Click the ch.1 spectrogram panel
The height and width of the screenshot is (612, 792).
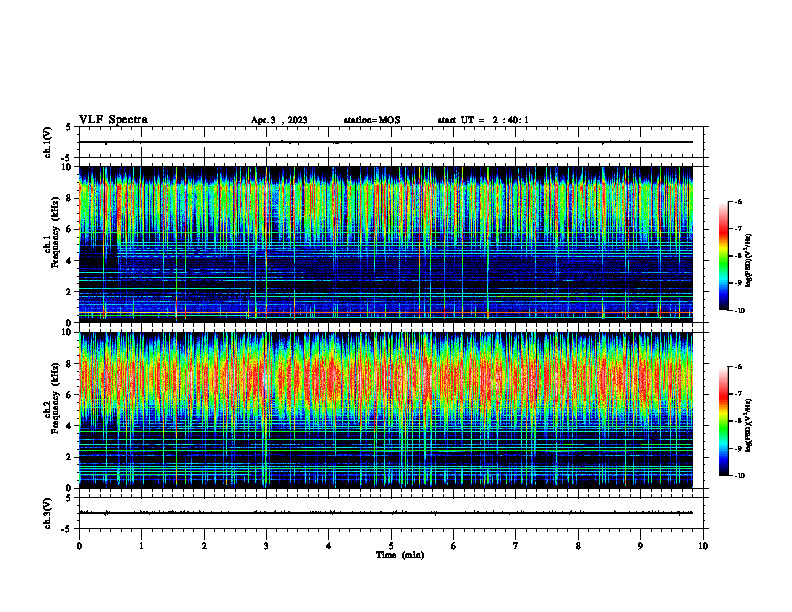pyautogui.click(x=386, y=244)
